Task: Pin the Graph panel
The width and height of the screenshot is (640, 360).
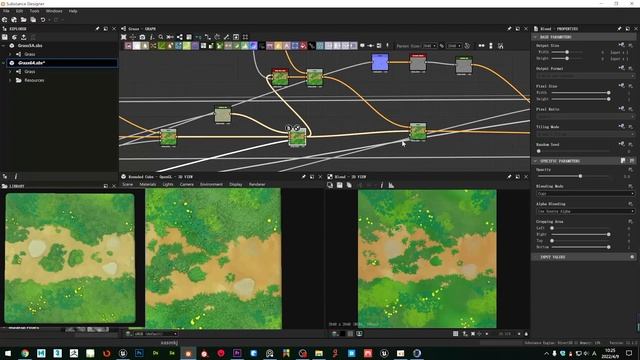Action: tap(509, 29)
